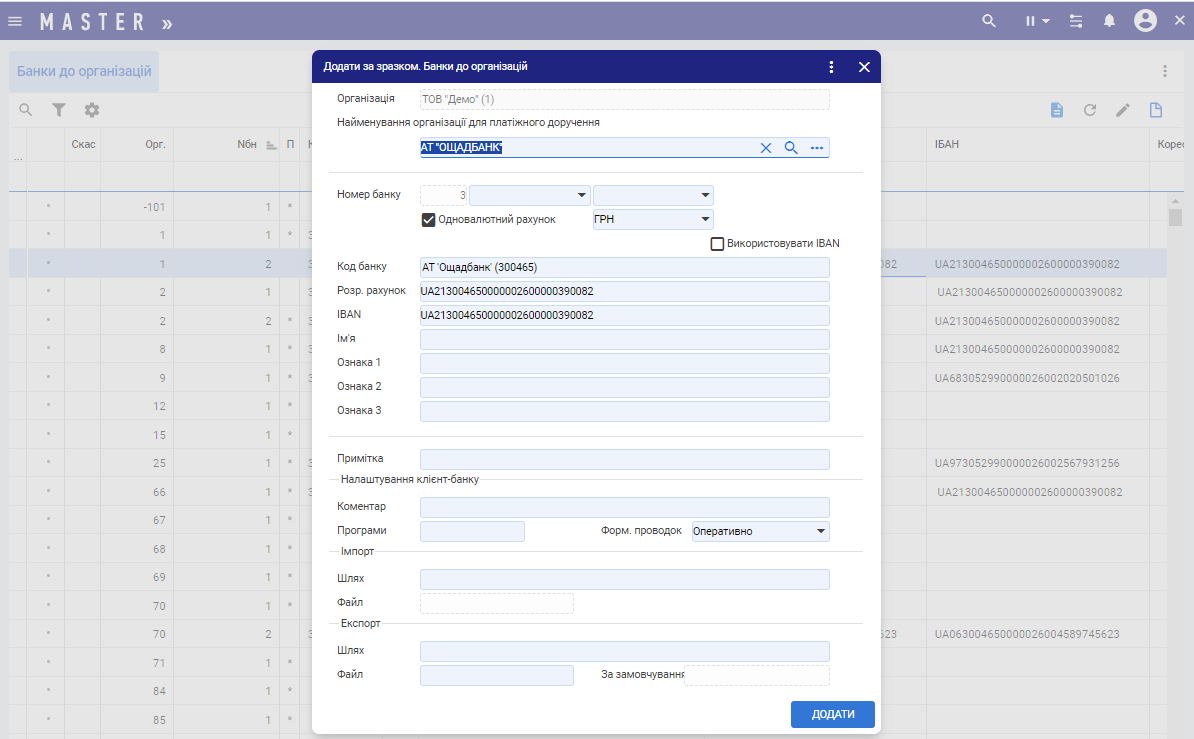Enable the Використовувати IBAN checkbox
This screenshot has width=1194, height=739.
tap(717, 243)
